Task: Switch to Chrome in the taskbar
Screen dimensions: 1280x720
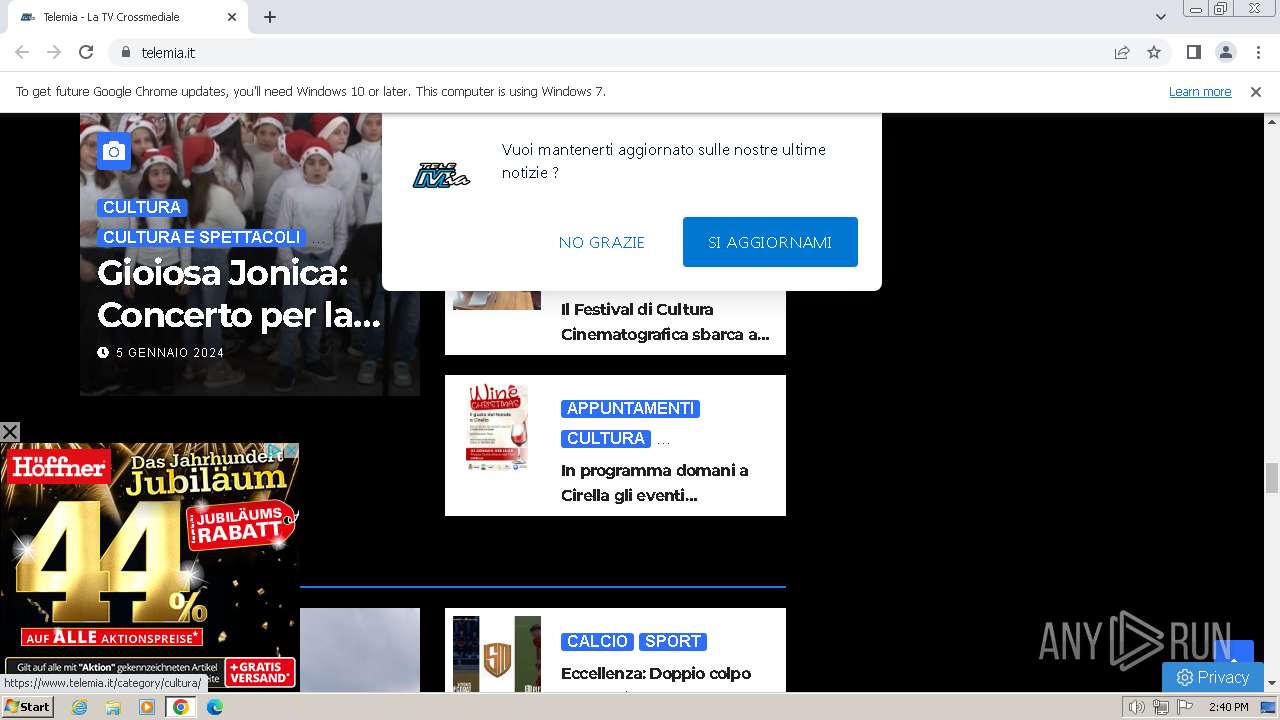Action: pyautogui.click(x=181, y=707)
